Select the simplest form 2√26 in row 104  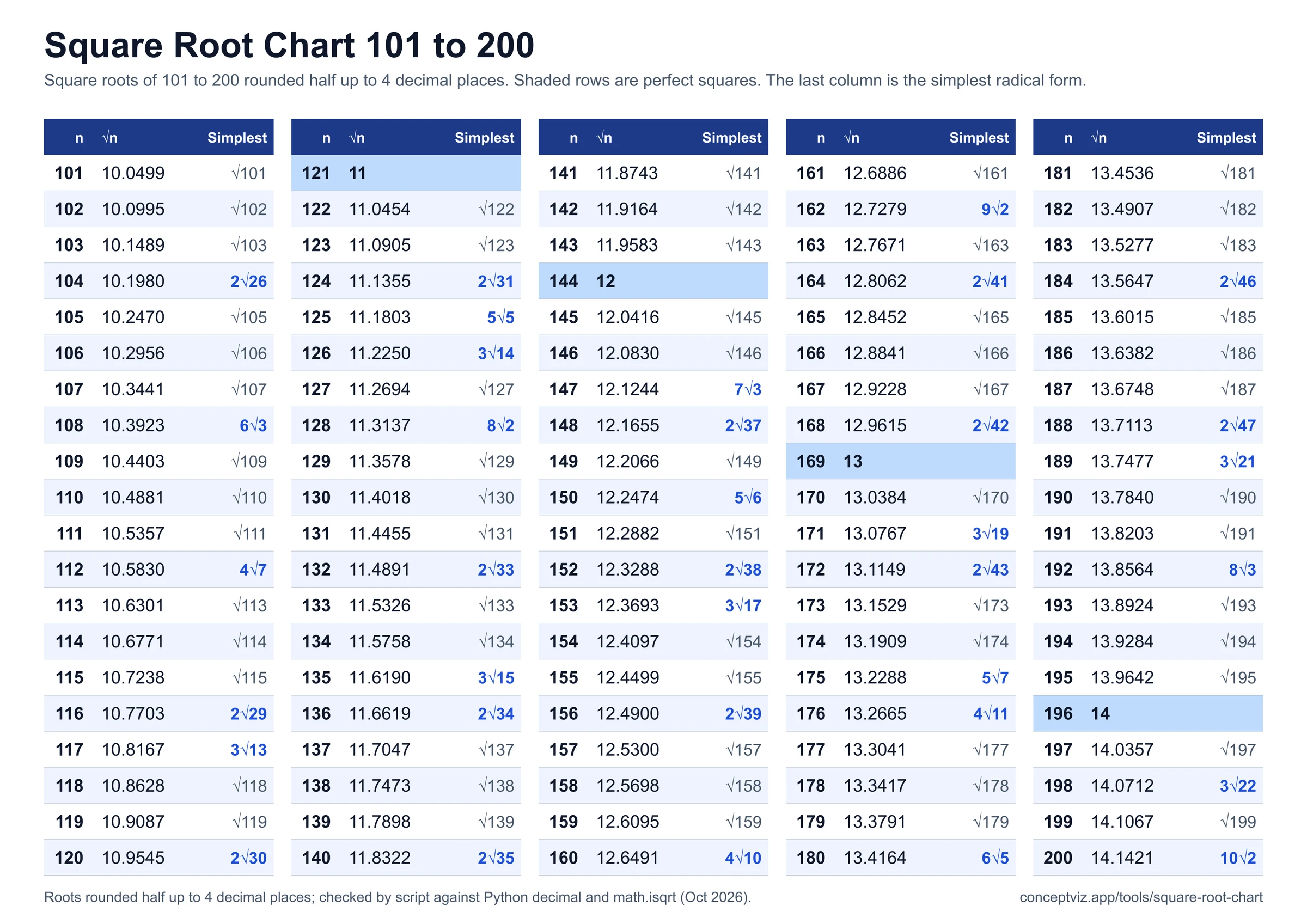point(249,282)
